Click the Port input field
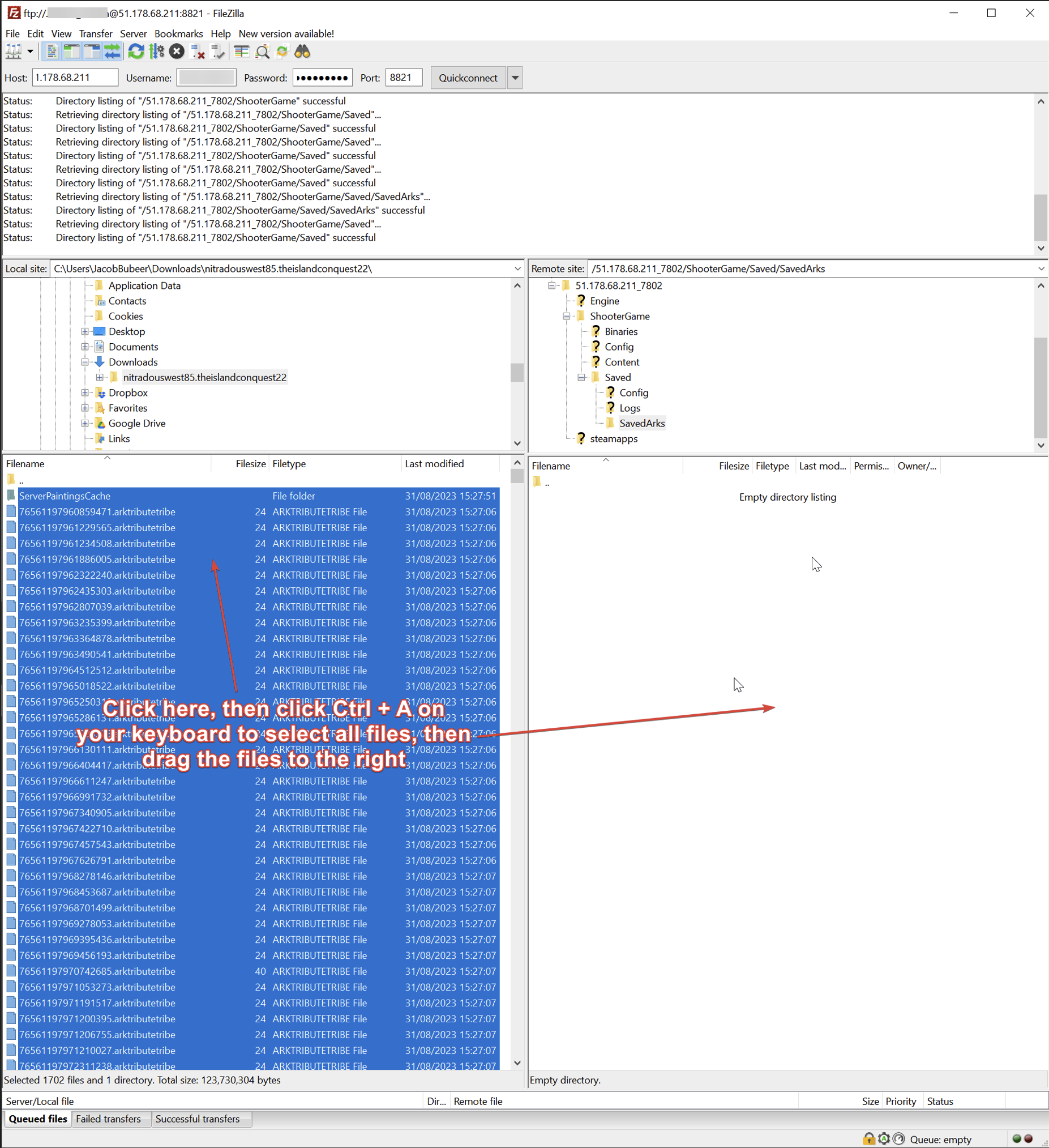This screenshot has width=1049, height=1148. click(x=404, y=78)
